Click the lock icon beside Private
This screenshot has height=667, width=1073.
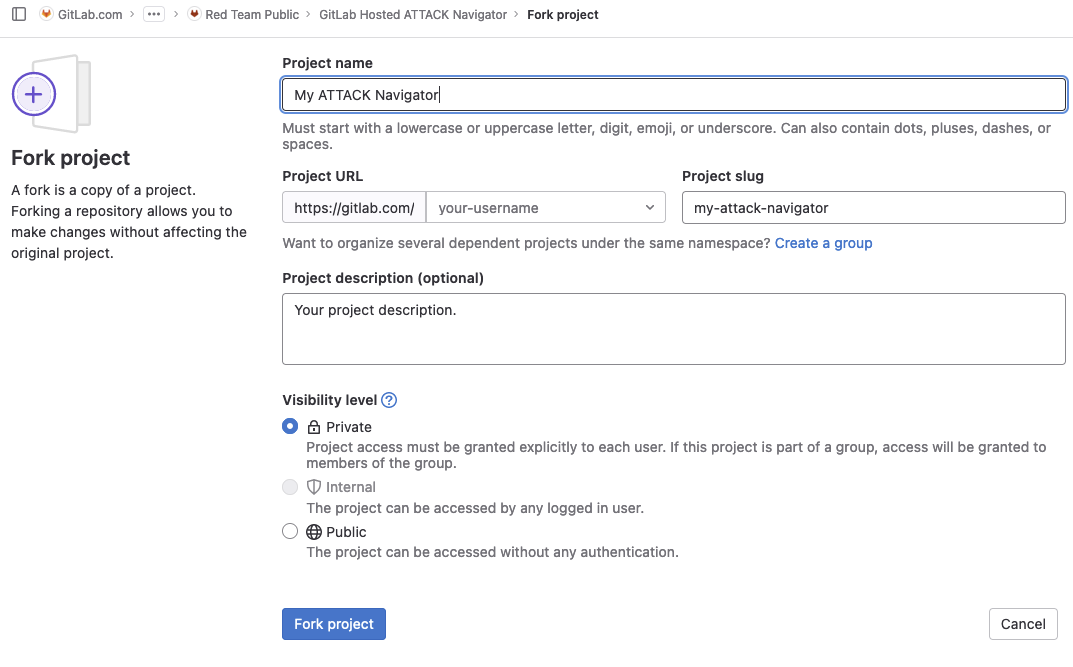coord(312,426)
